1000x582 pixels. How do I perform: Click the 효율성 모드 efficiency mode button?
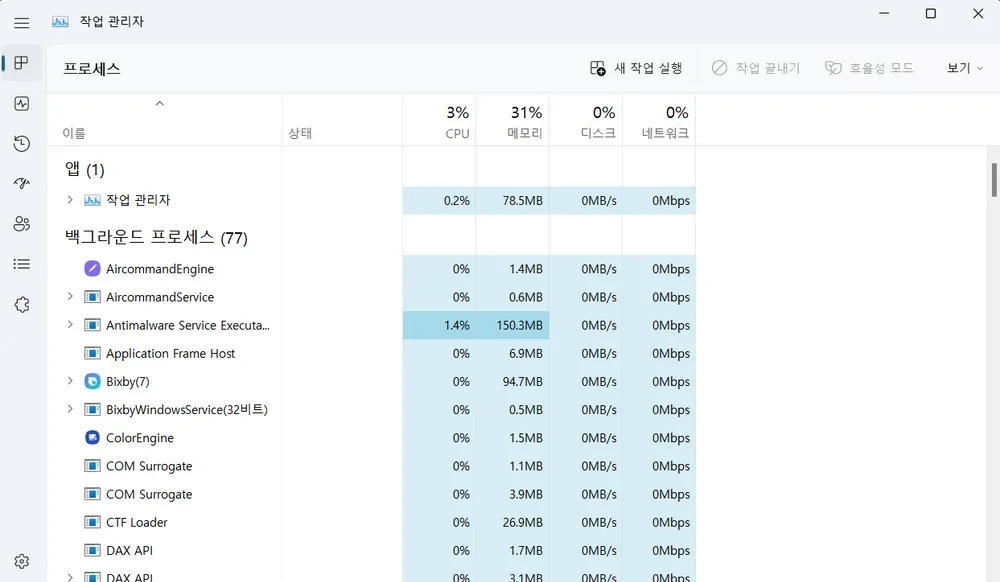[869, 68]
